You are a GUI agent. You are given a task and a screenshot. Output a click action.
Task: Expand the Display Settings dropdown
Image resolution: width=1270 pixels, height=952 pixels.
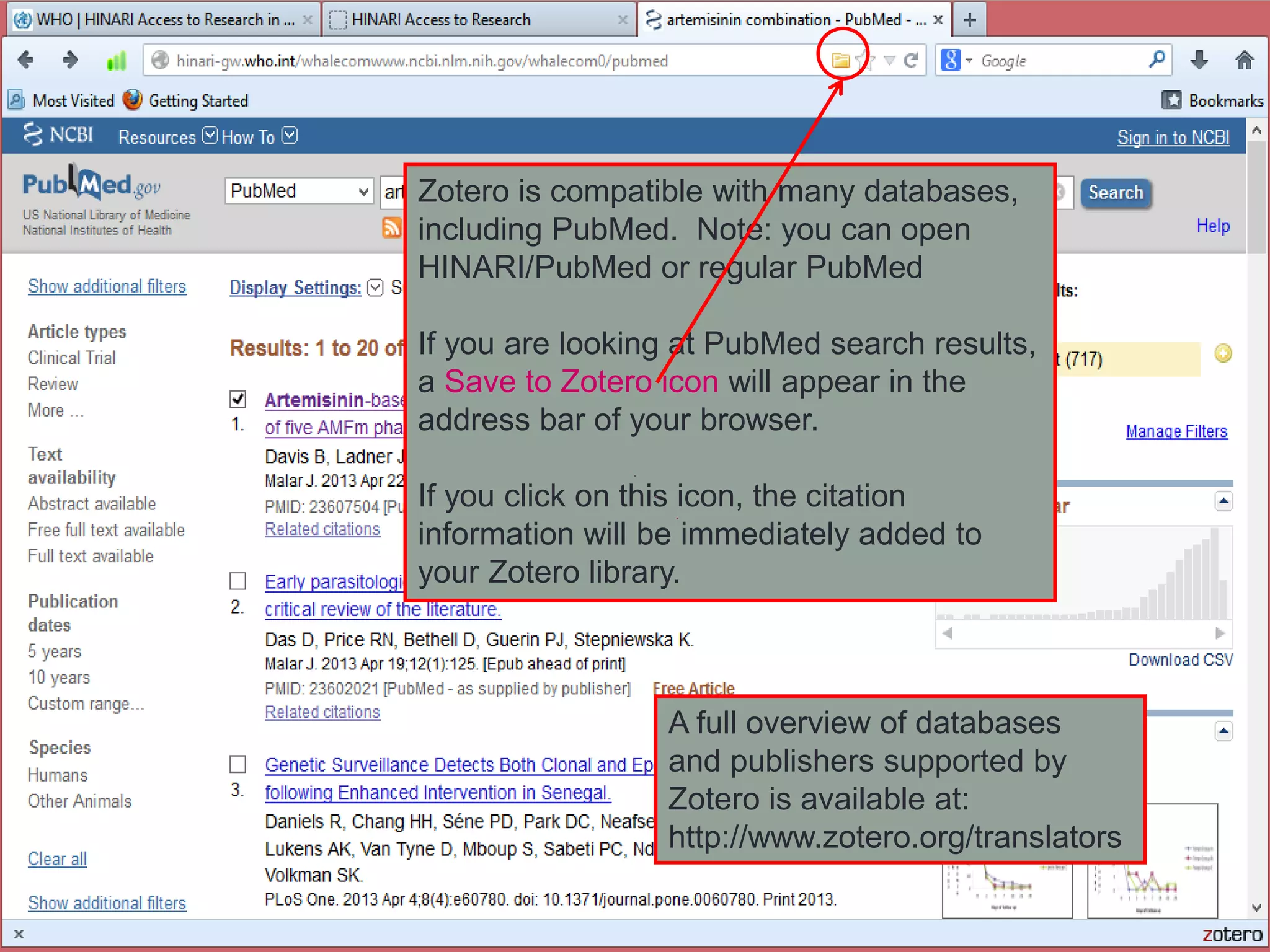pyautogui.click(x=375, y=288)
